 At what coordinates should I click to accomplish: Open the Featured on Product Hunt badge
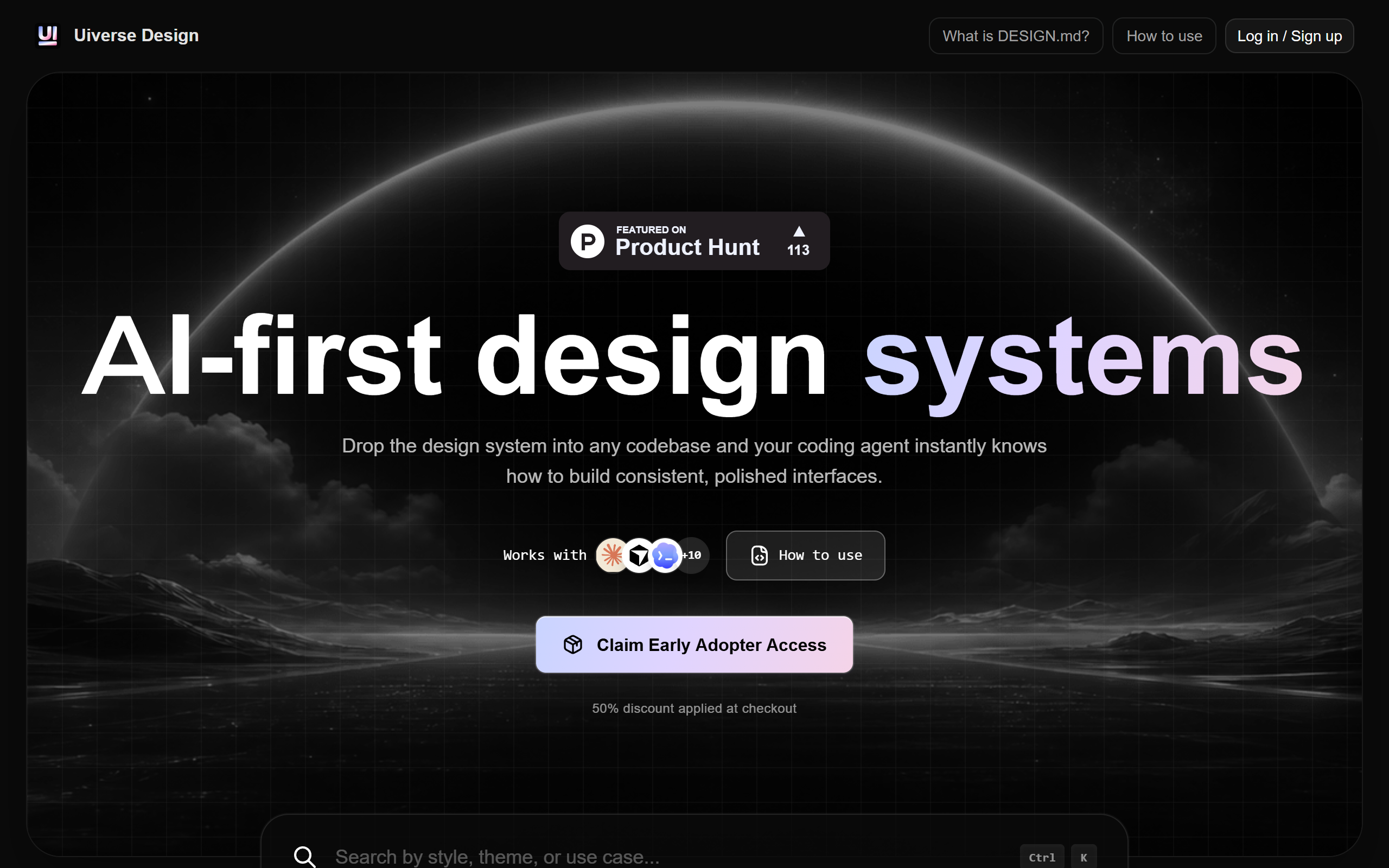point(694,241)
